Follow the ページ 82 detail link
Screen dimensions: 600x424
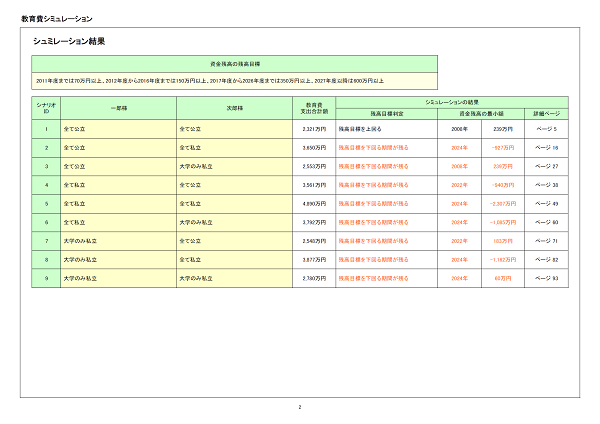[546, 260]
